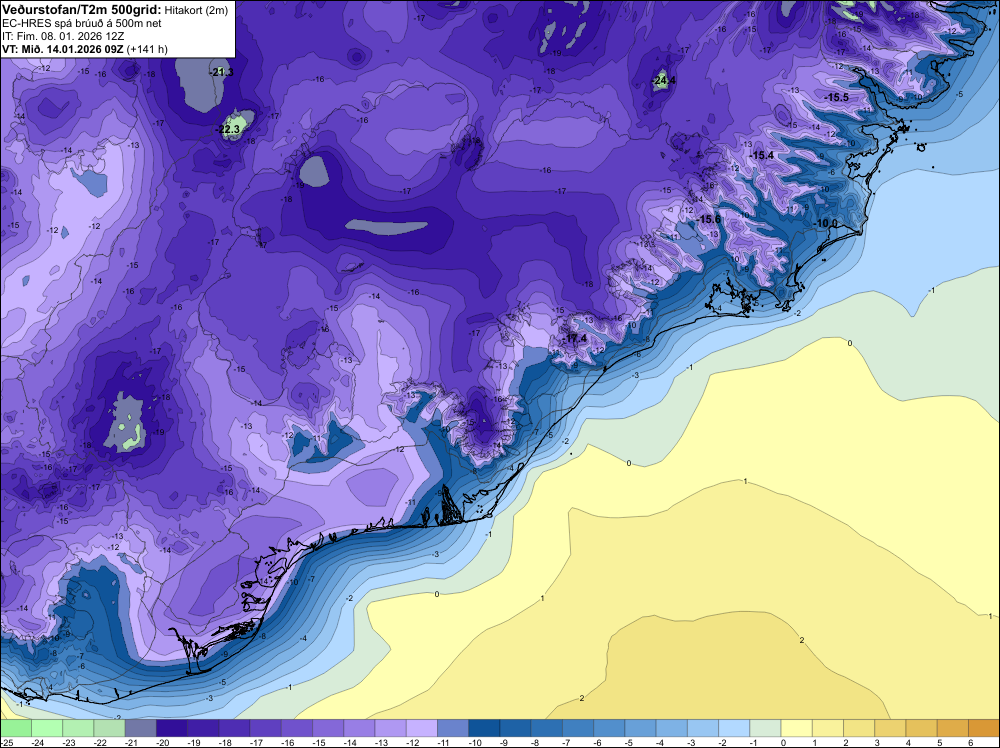Pick the dark indigo -20 legend swatch
This screenshot has height=748, width=1000.
(x=172, y=728)
